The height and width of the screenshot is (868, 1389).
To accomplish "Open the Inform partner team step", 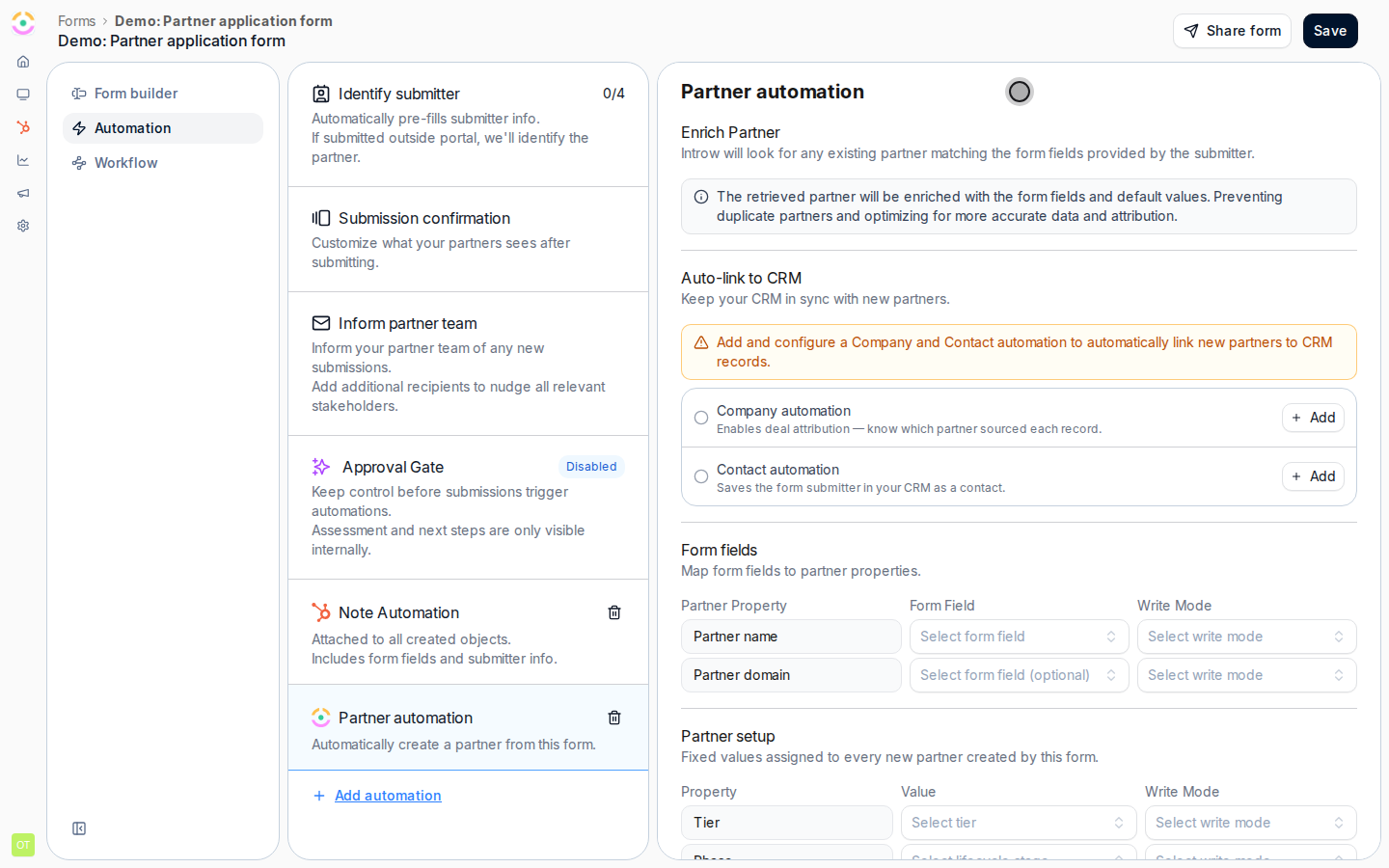I will [x=468, y=364].
